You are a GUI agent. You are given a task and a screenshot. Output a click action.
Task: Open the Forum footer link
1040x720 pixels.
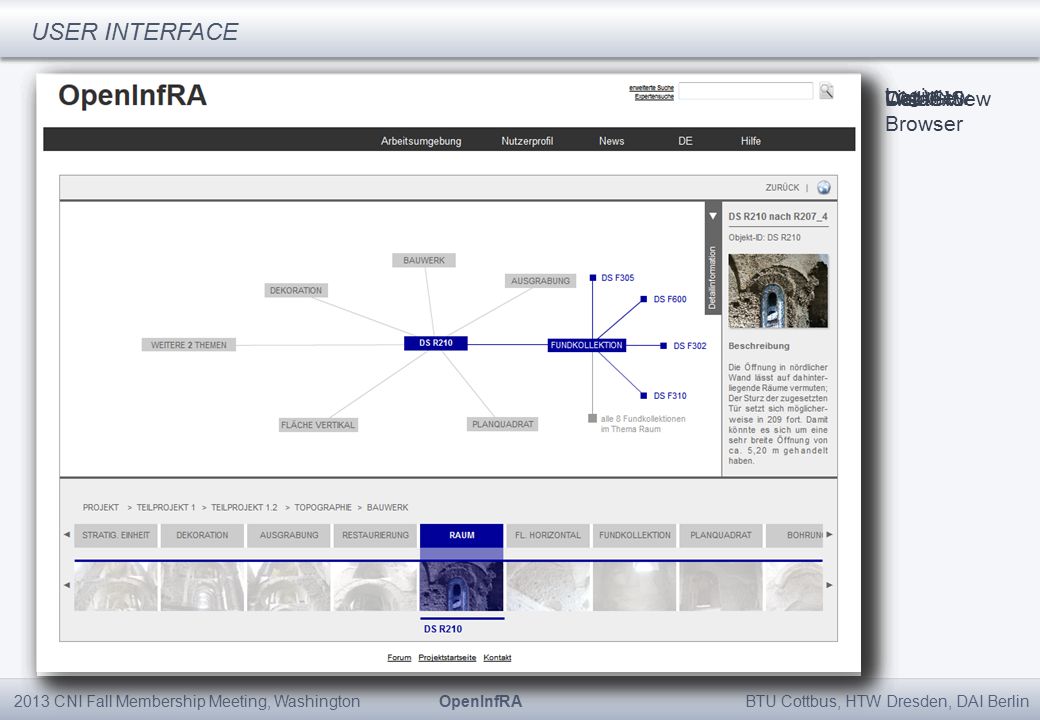[399, 658]
